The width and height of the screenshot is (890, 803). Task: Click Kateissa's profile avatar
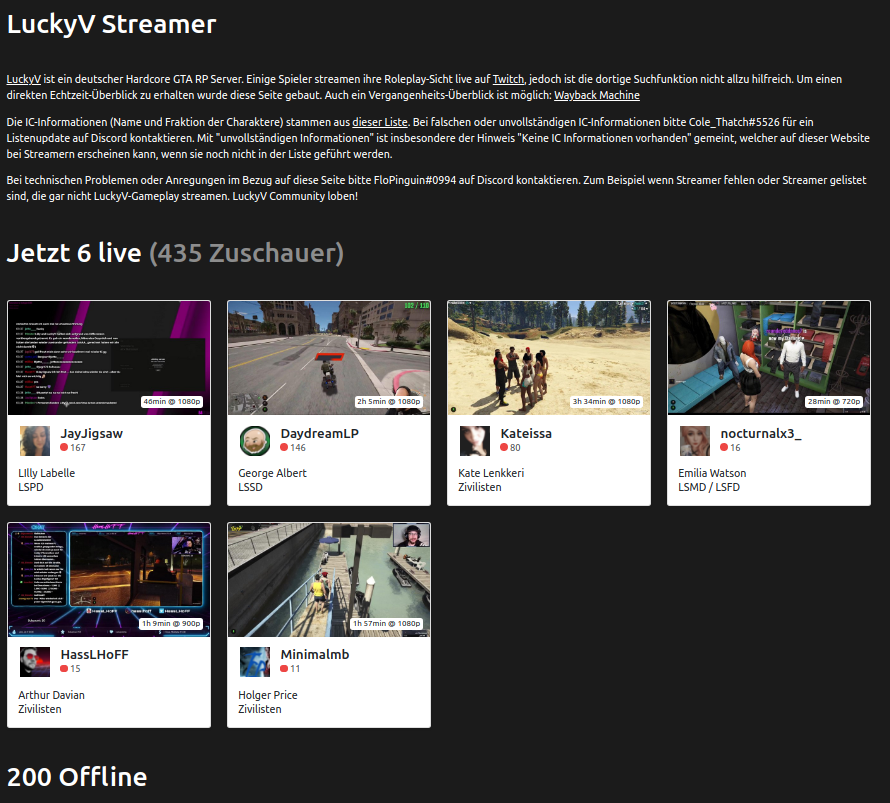click(474, 440)
